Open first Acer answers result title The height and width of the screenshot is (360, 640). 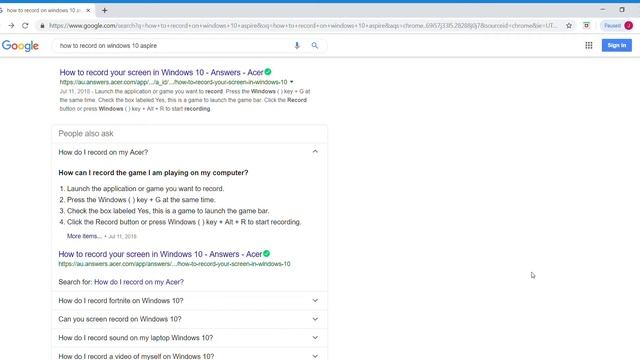click(x=161, y=72)
